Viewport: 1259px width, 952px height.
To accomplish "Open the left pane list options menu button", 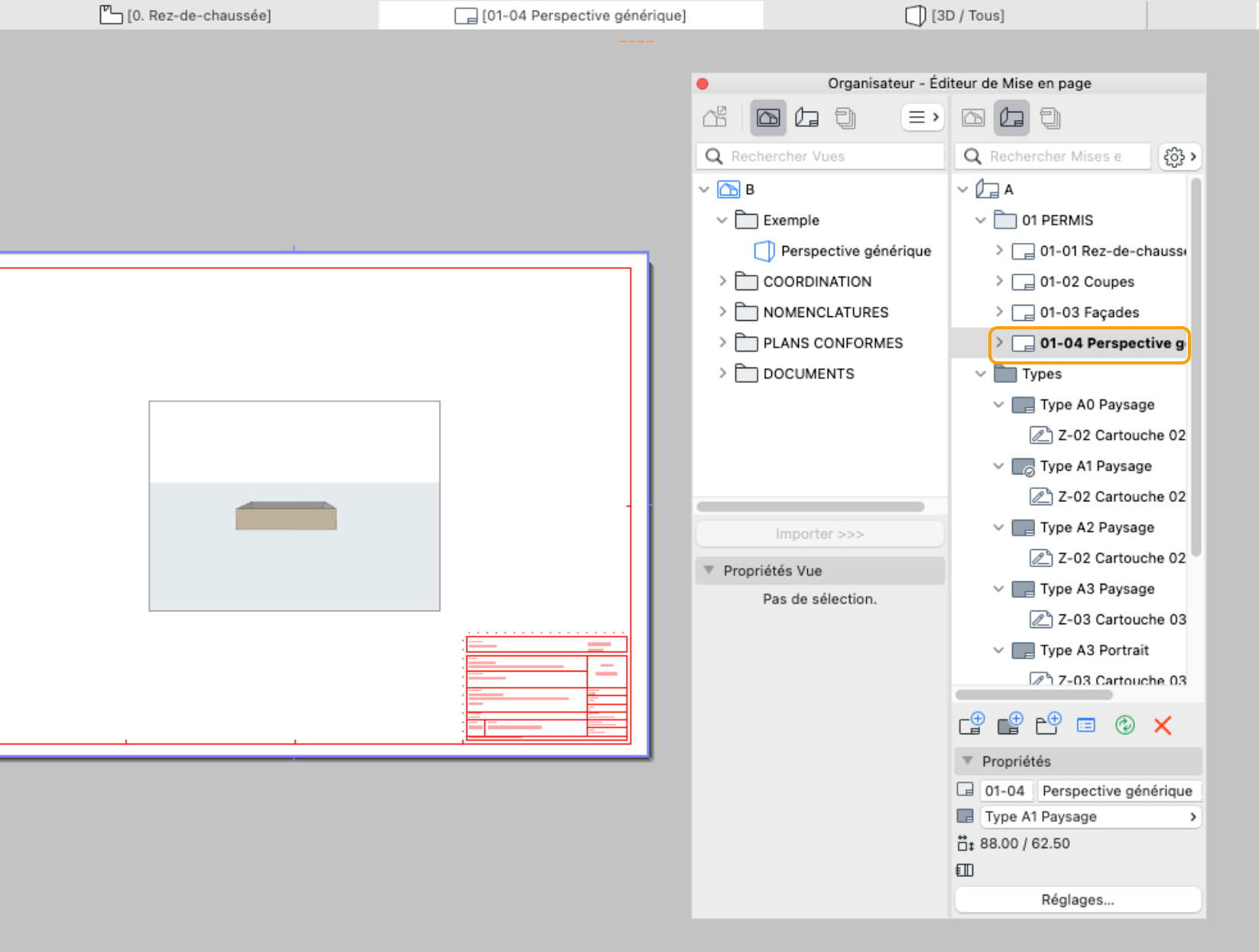I will (x=923, y=118).
